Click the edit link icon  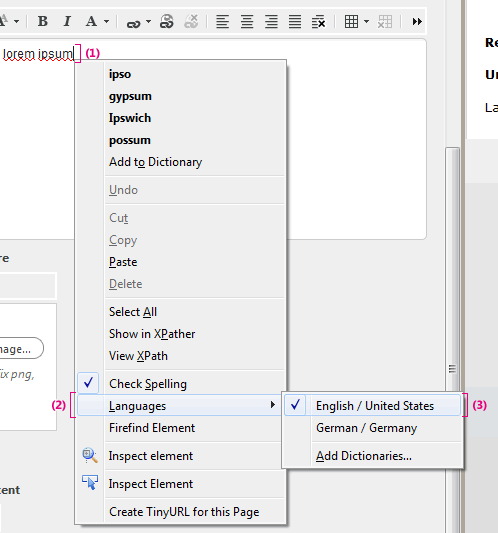point(167,21)
